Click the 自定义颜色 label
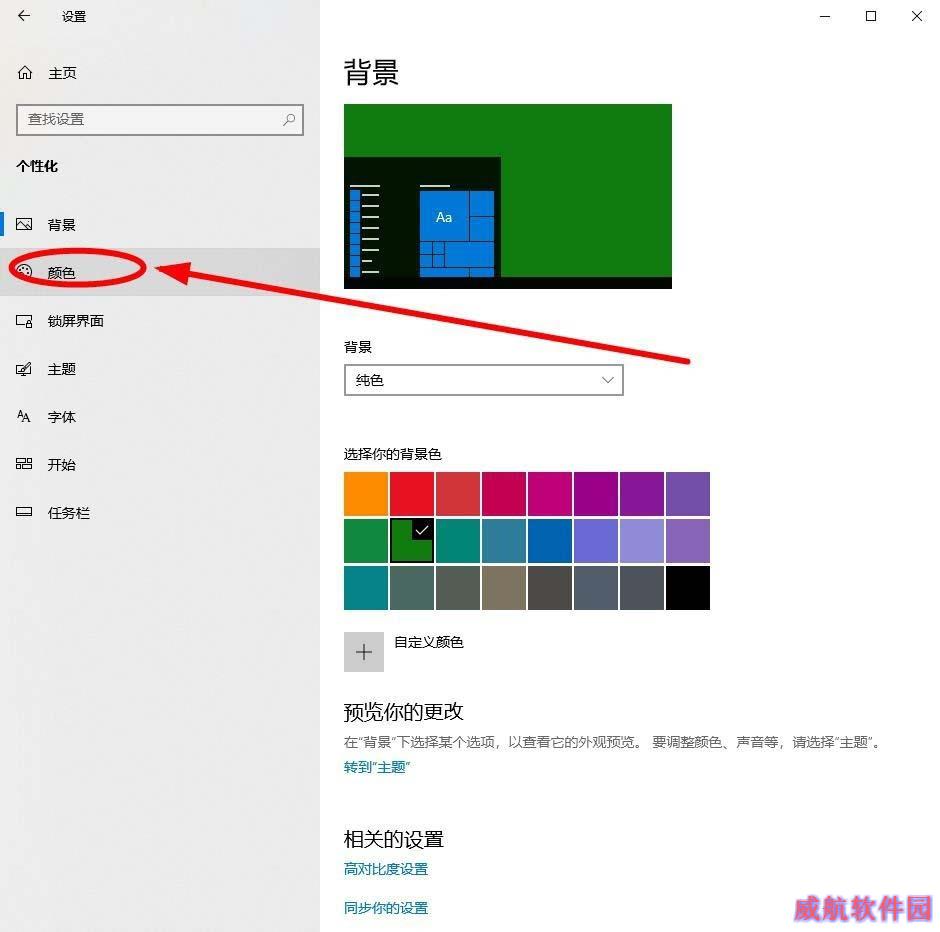 coord(429,642)
